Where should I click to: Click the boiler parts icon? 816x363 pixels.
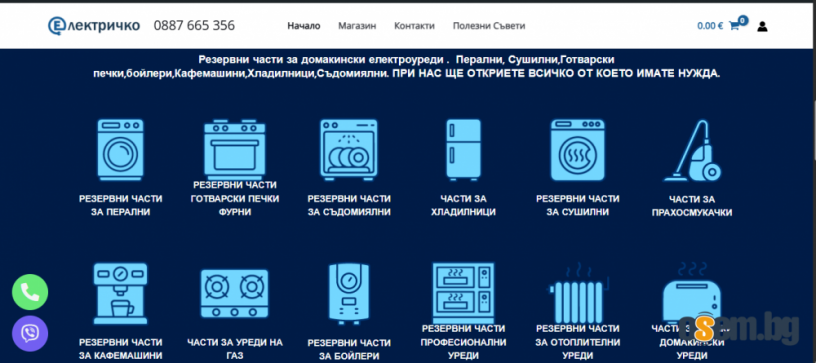349,293
